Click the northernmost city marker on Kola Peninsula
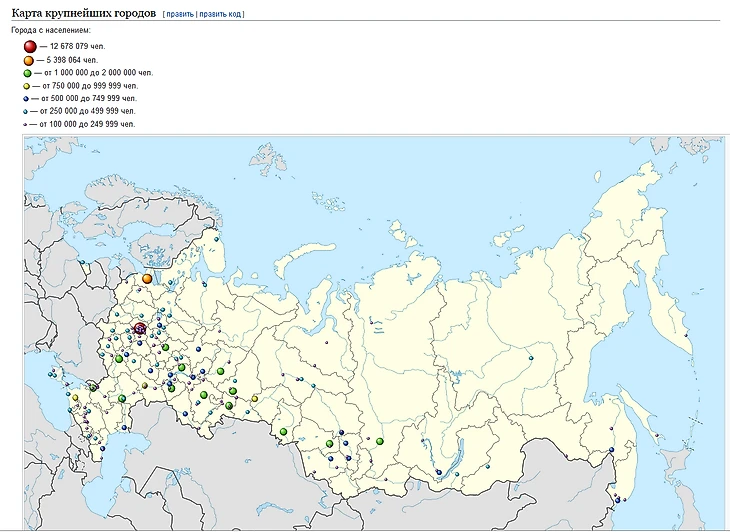The image size is (730, 532). 216,239
